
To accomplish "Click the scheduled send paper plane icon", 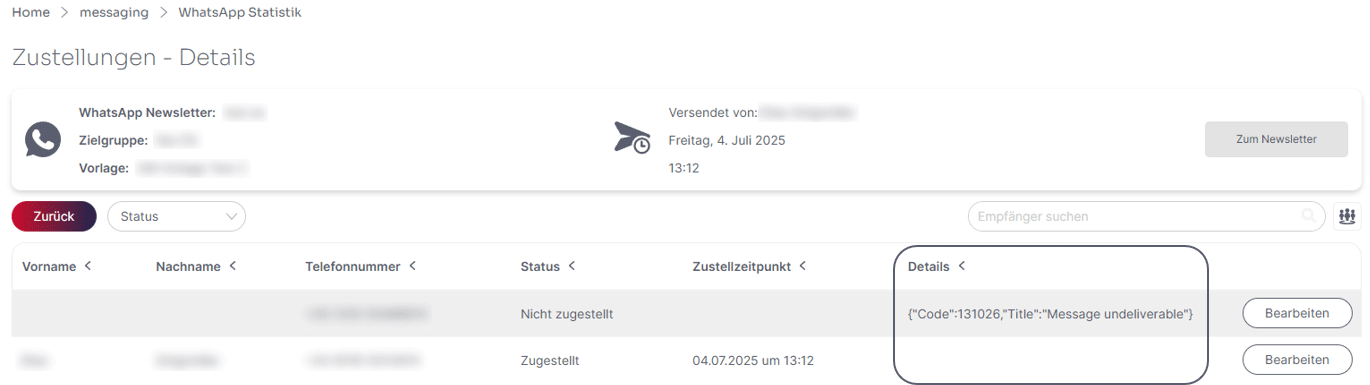I will click(632, 138).
